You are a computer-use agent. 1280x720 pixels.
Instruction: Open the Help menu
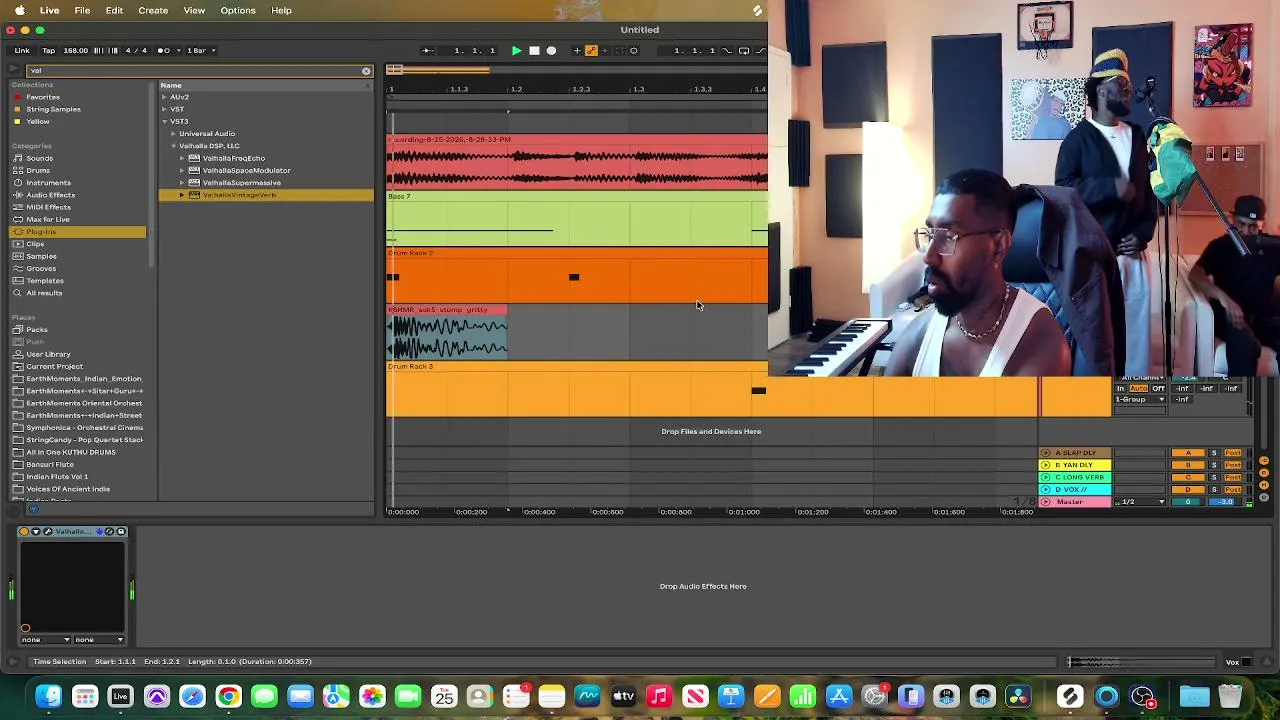tap(281, 10)
